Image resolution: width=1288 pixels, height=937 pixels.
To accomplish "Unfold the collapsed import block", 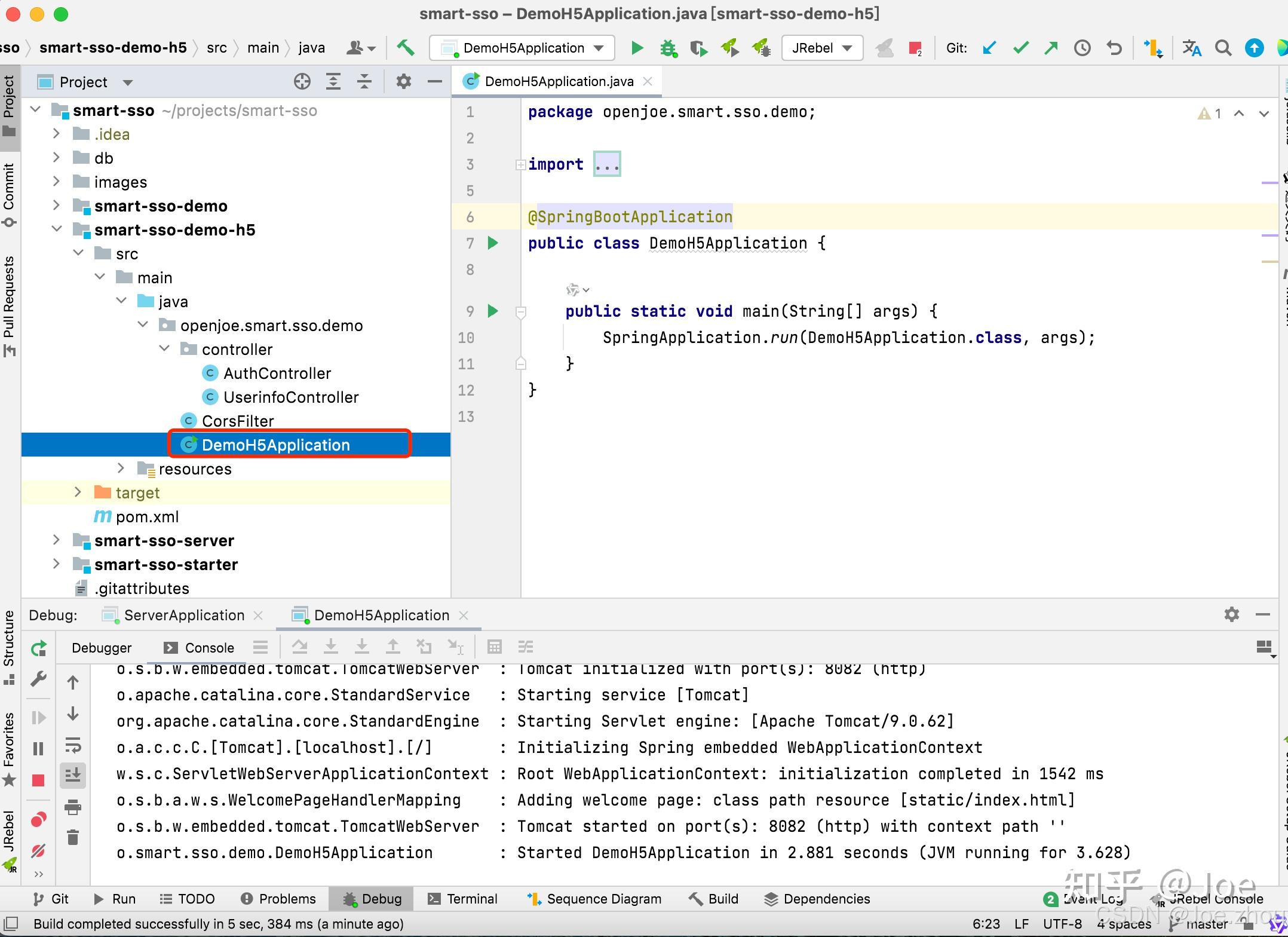I will [x=520, y=164].
